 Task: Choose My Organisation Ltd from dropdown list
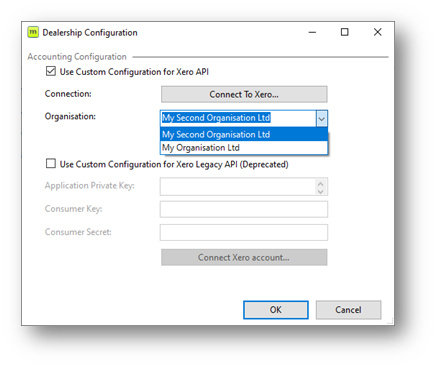point(244,148)
